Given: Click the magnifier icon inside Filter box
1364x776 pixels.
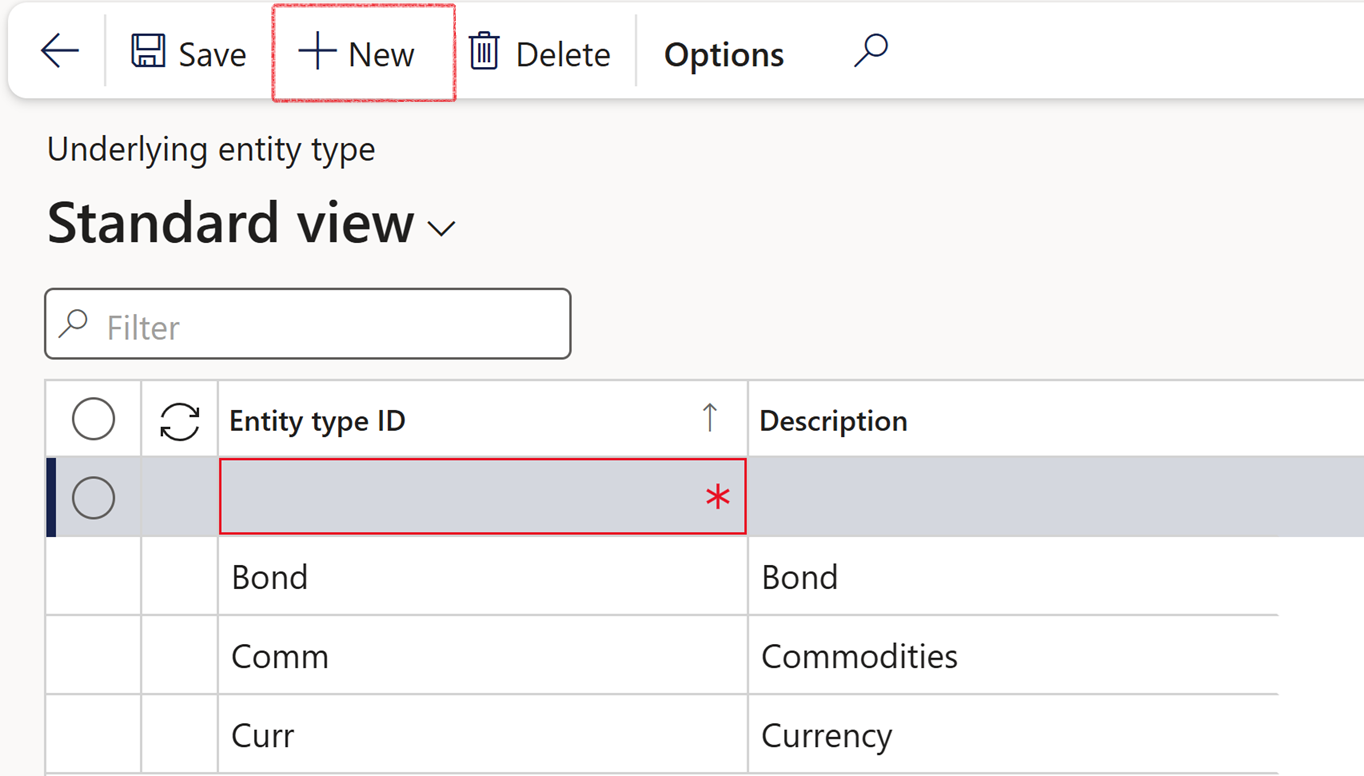Looking at the screenshot, I should coord(74,325).
